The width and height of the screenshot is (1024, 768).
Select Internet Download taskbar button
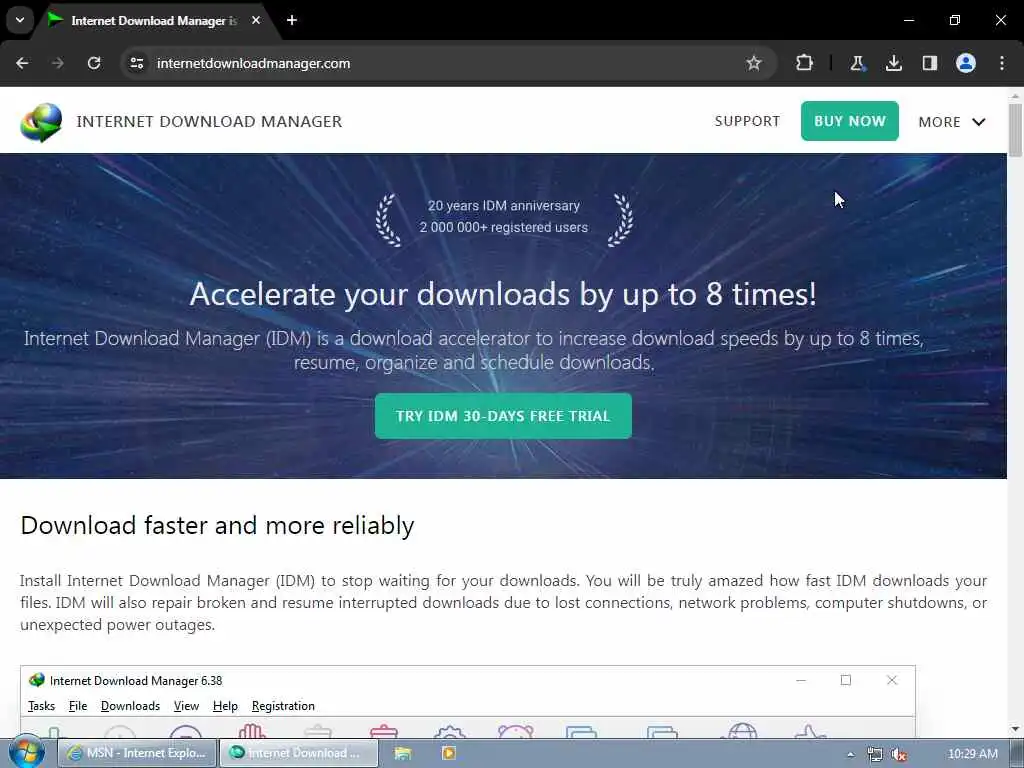298,753
